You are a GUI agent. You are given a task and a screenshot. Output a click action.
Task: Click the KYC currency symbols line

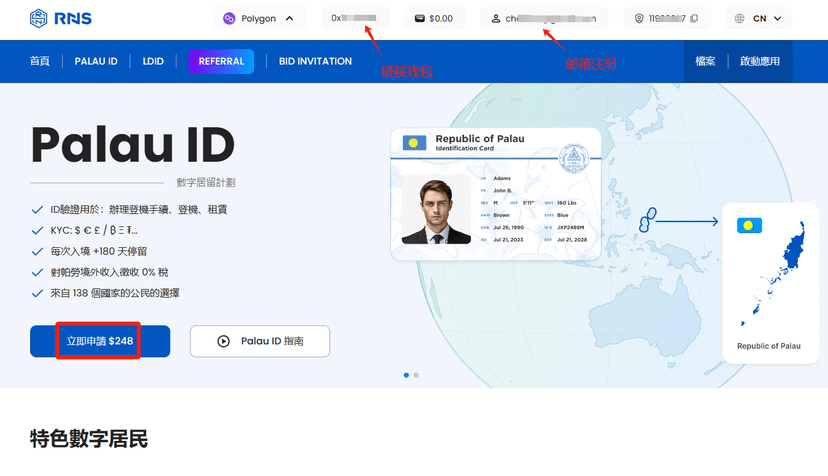pos(94,230)
